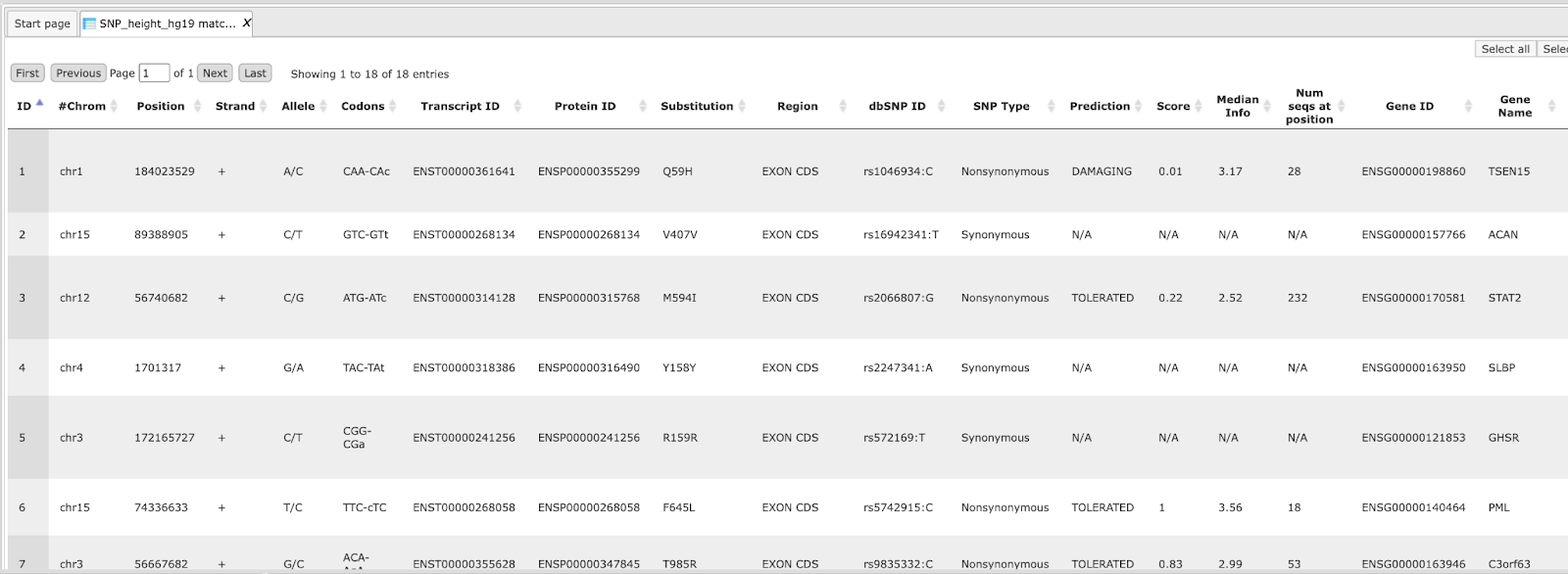This screenshot has height=574, width=1568.
Task: Sort by Prediction column
Action: coord(1105,106)
